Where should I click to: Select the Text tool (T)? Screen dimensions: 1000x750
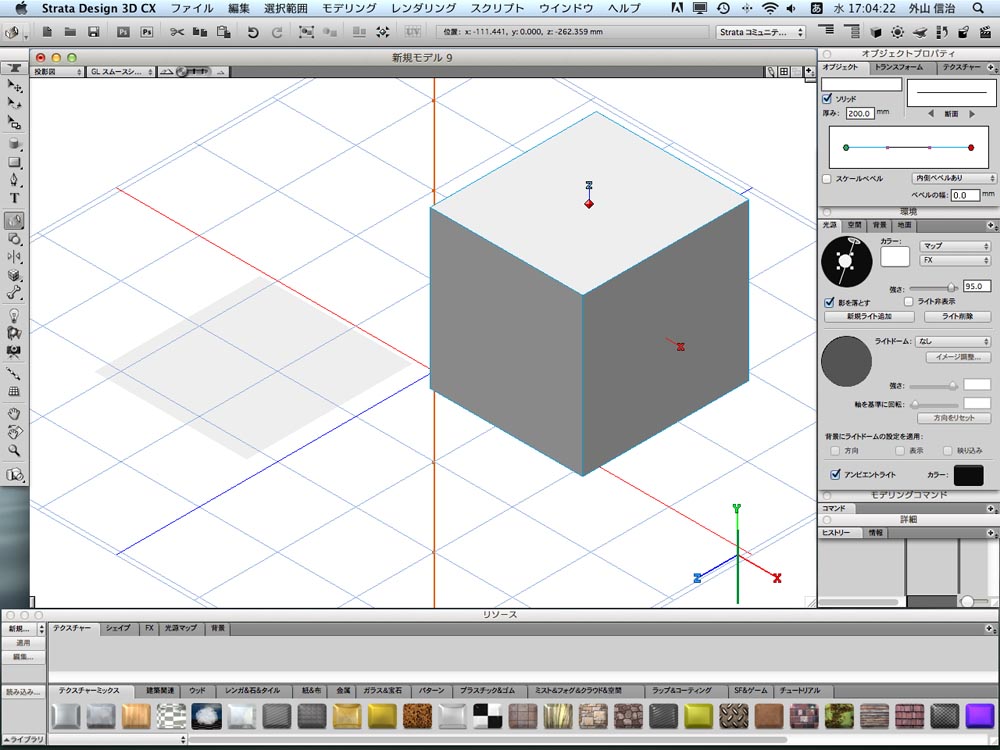pos(14,198)
